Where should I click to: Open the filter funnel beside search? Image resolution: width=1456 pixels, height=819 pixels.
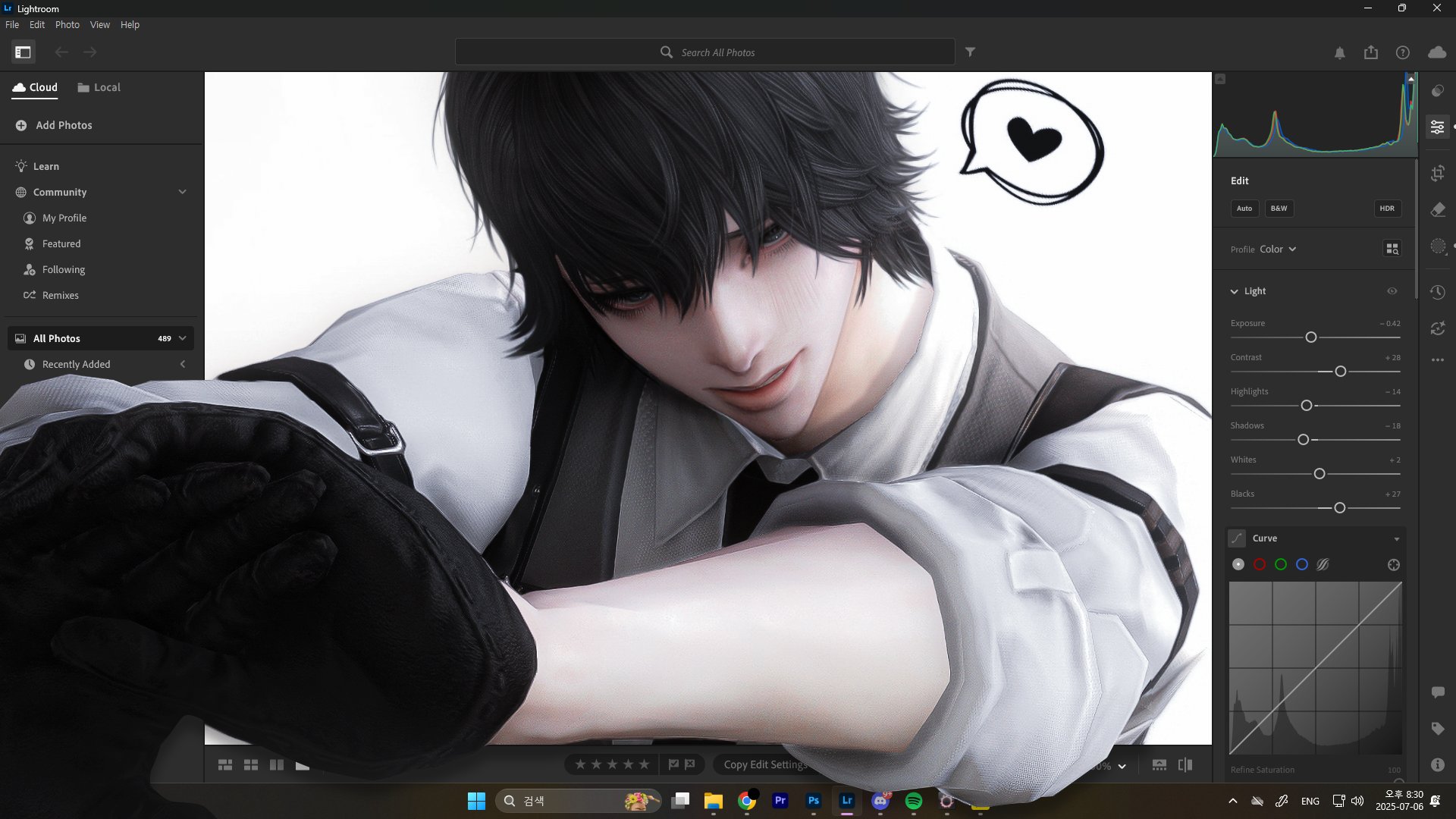pyautogui.click(x=970, y=52)
